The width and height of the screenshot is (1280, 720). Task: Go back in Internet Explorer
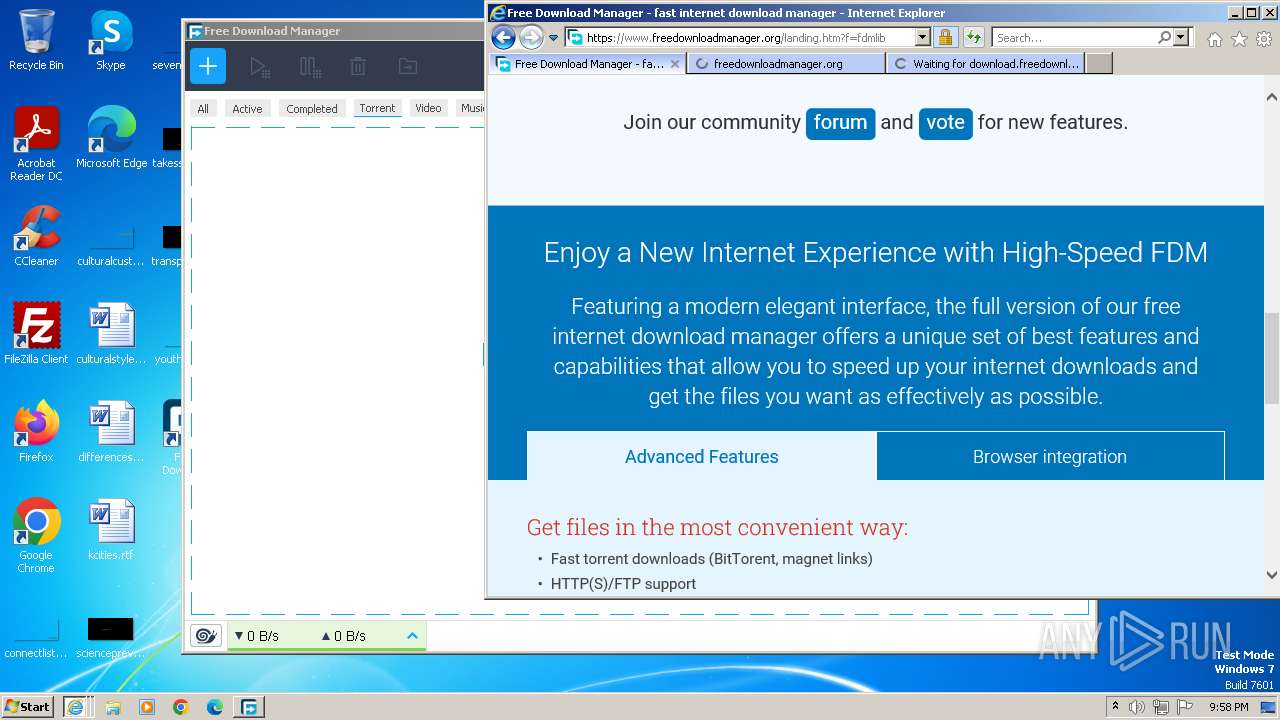pos(504,38)
